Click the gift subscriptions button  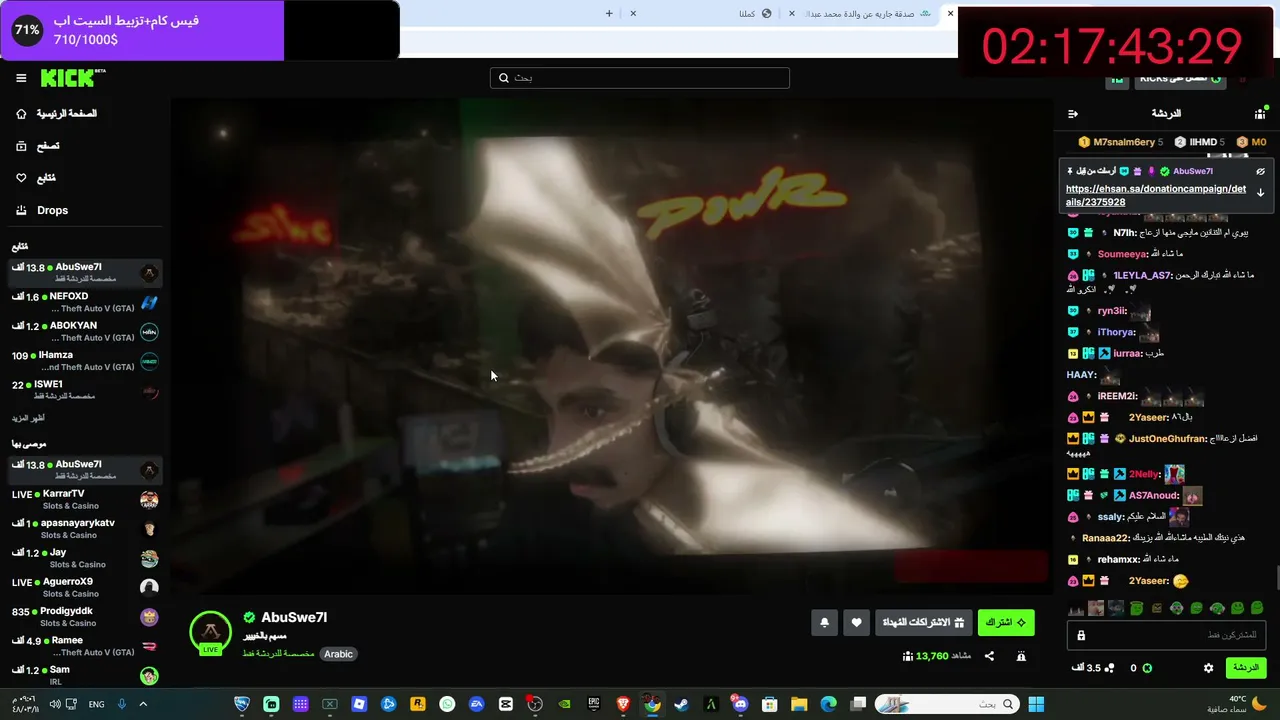coord(923,623)
